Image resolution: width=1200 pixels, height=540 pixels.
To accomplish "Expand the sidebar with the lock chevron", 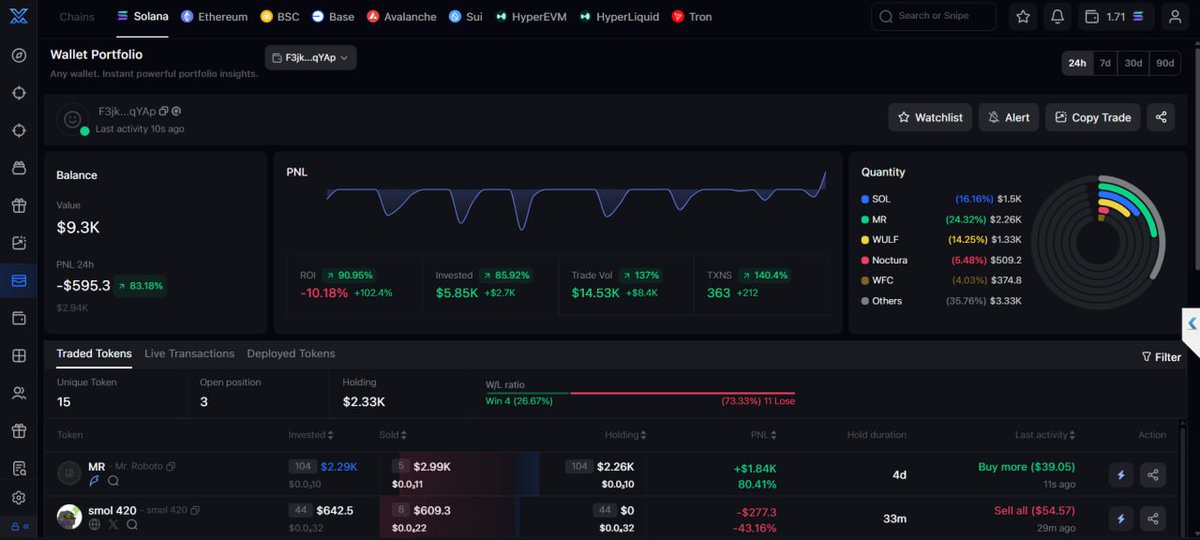I will tap(20, 526).
